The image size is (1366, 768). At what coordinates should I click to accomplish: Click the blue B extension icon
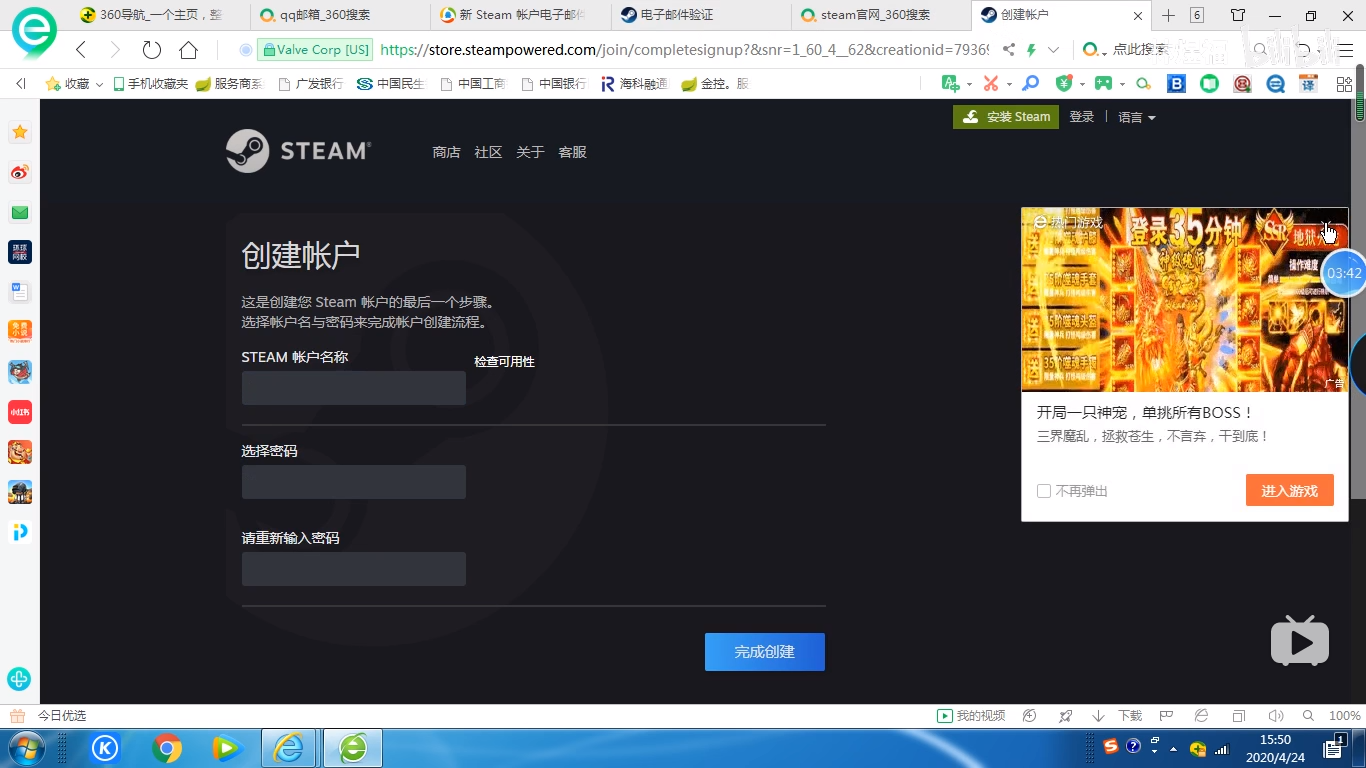click(x=1176, y=84)
